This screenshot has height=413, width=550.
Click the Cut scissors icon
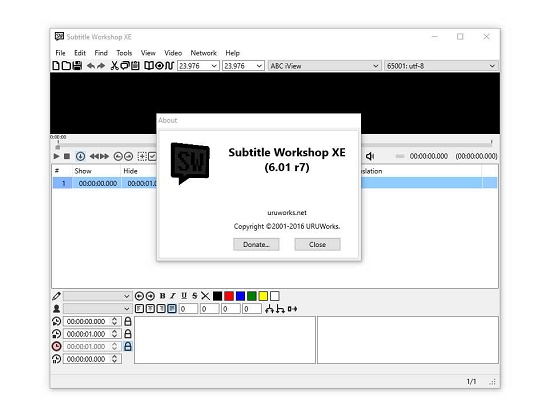coord(114,66)
